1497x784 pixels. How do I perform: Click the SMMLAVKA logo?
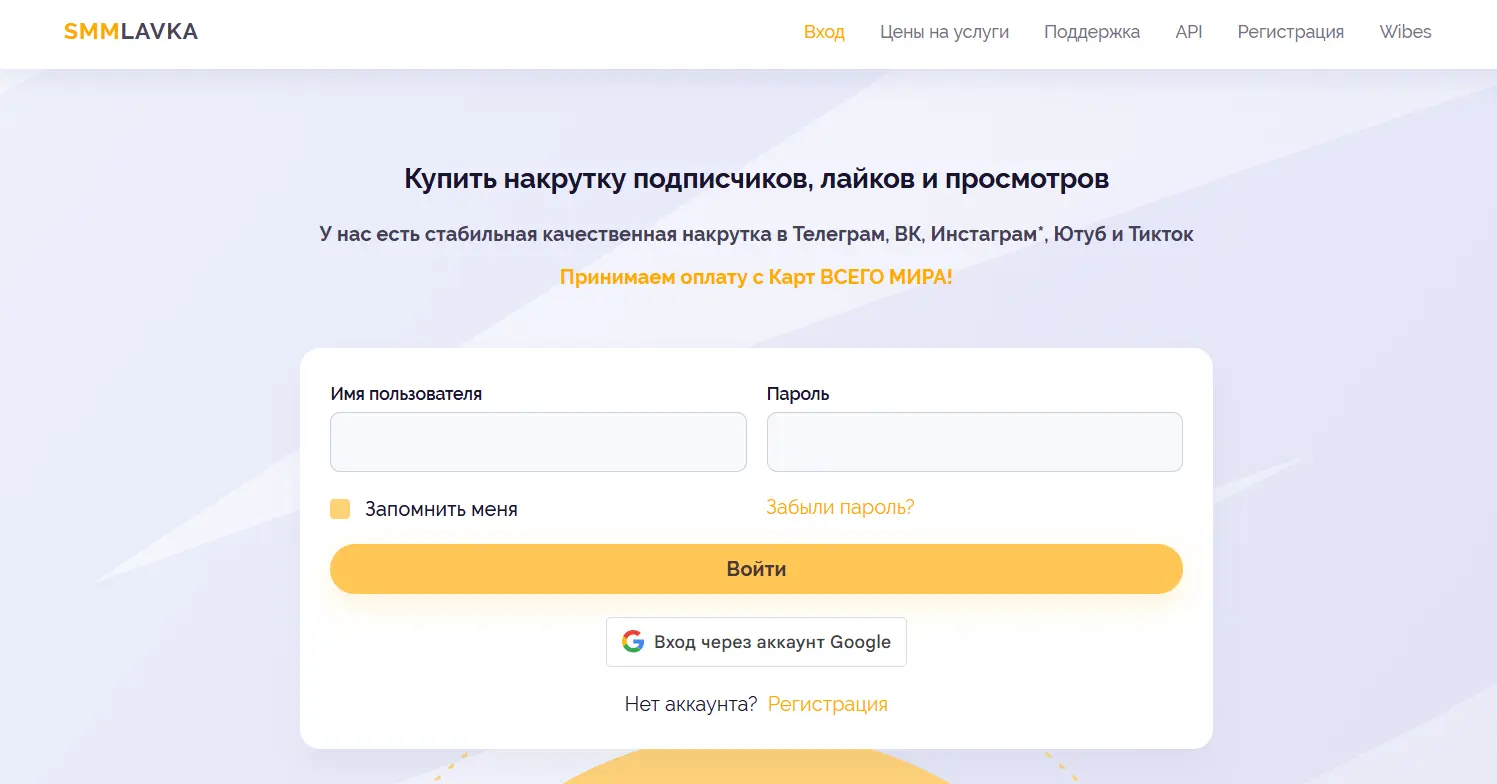131,32
